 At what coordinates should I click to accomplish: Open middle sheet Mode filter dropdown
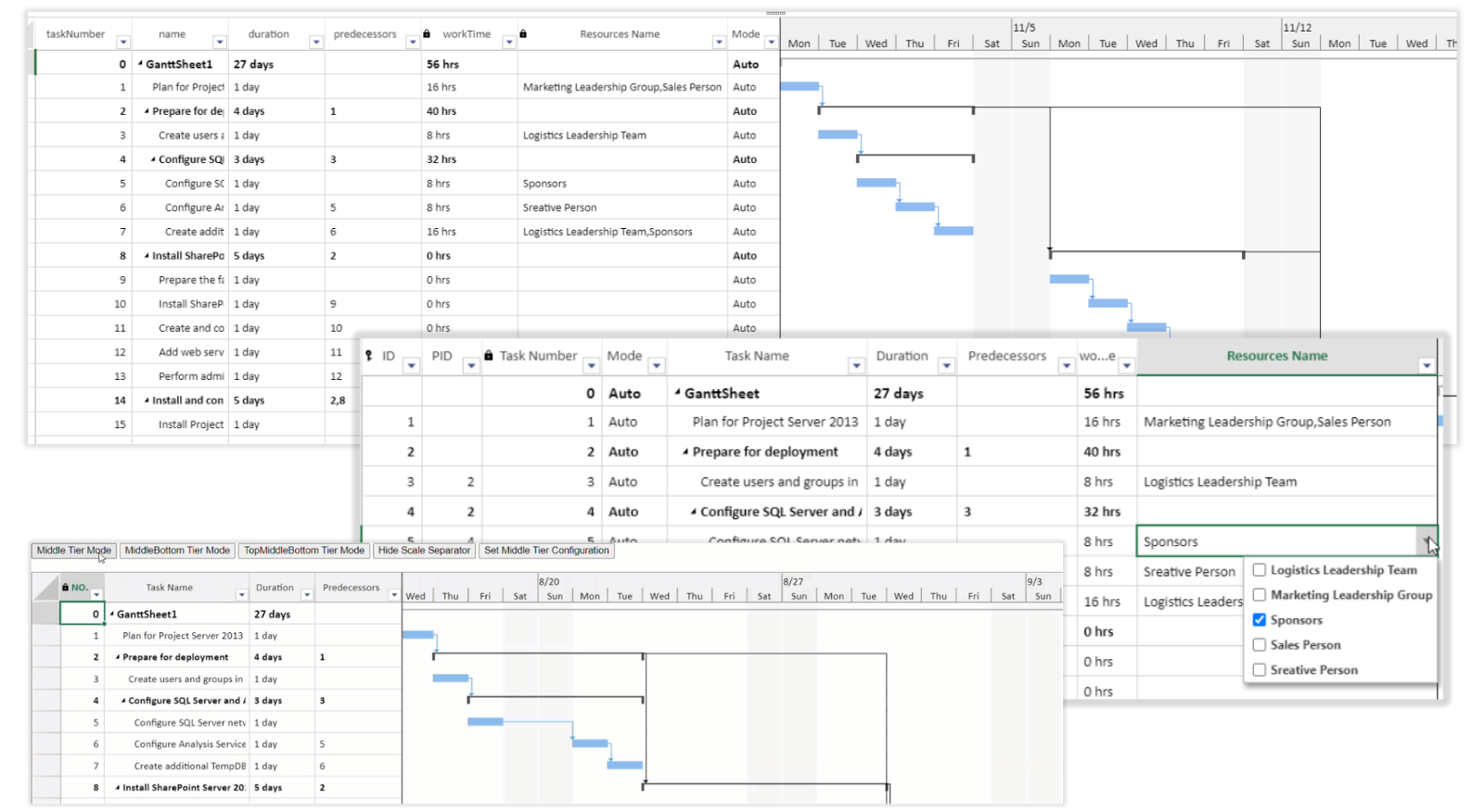[x=657, y=366]
